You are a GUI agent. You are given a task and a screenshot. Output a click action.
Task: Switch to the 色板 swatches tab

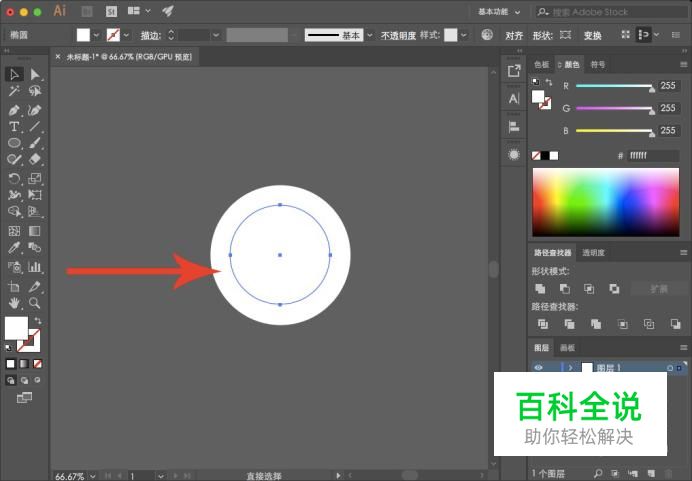tap(541, 64)
